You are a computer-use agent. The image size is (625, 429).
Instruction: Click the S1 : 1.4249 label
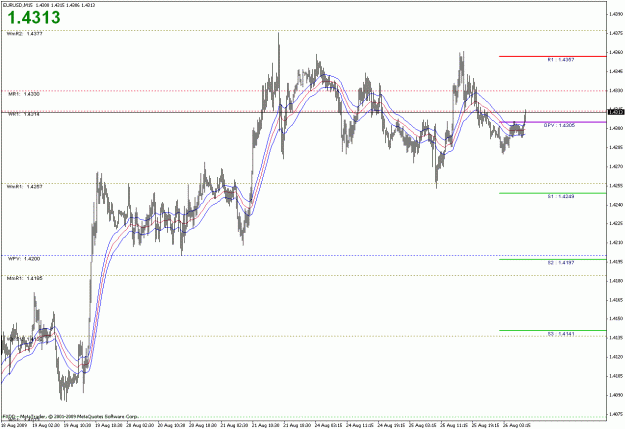[561, 197]
